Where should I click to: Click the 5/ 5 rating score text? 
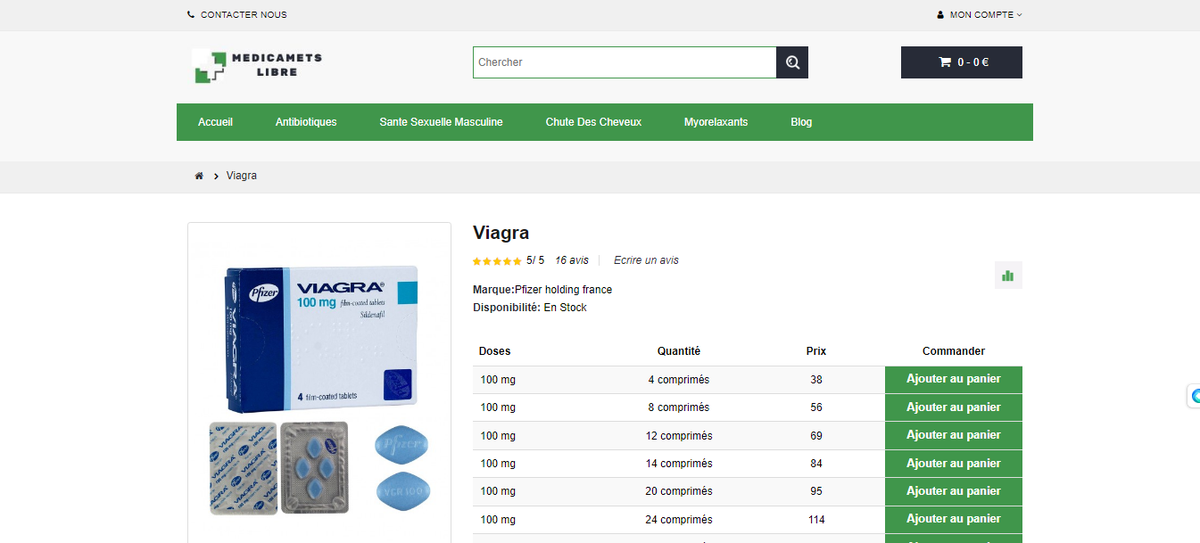click(535, 260)
